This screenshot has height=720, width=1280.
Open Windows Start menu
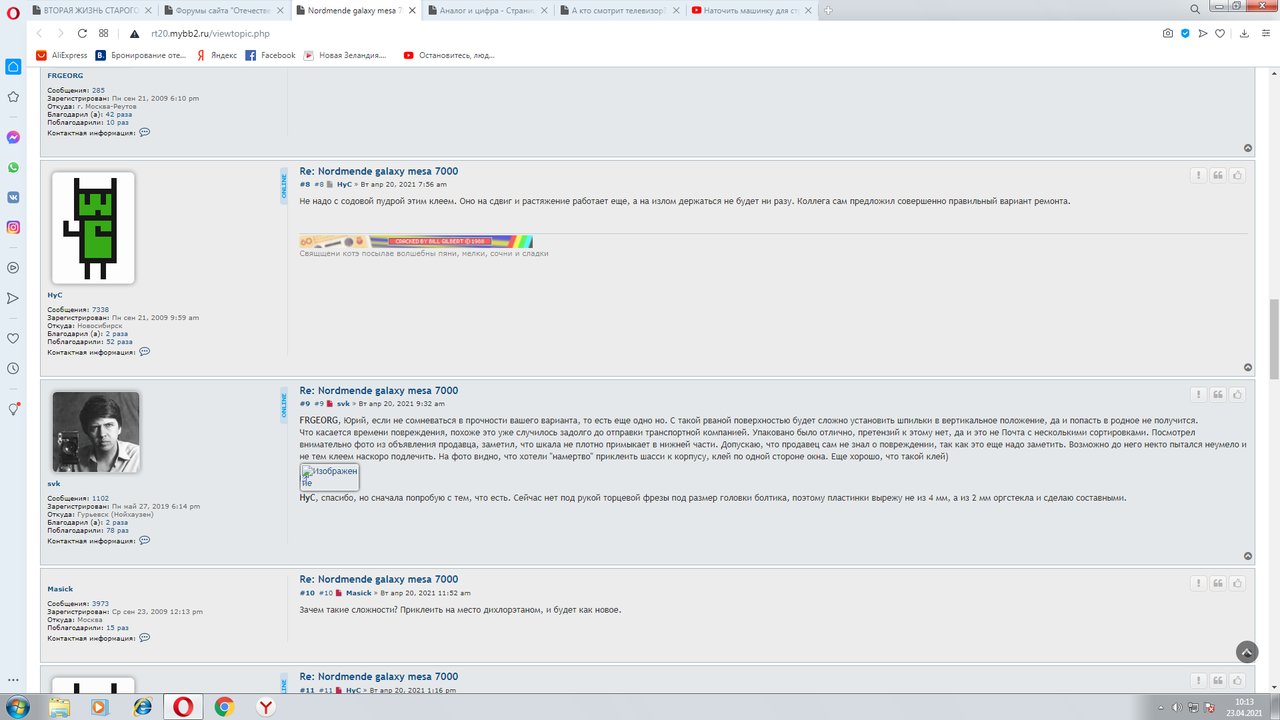(x=17, y=706)
